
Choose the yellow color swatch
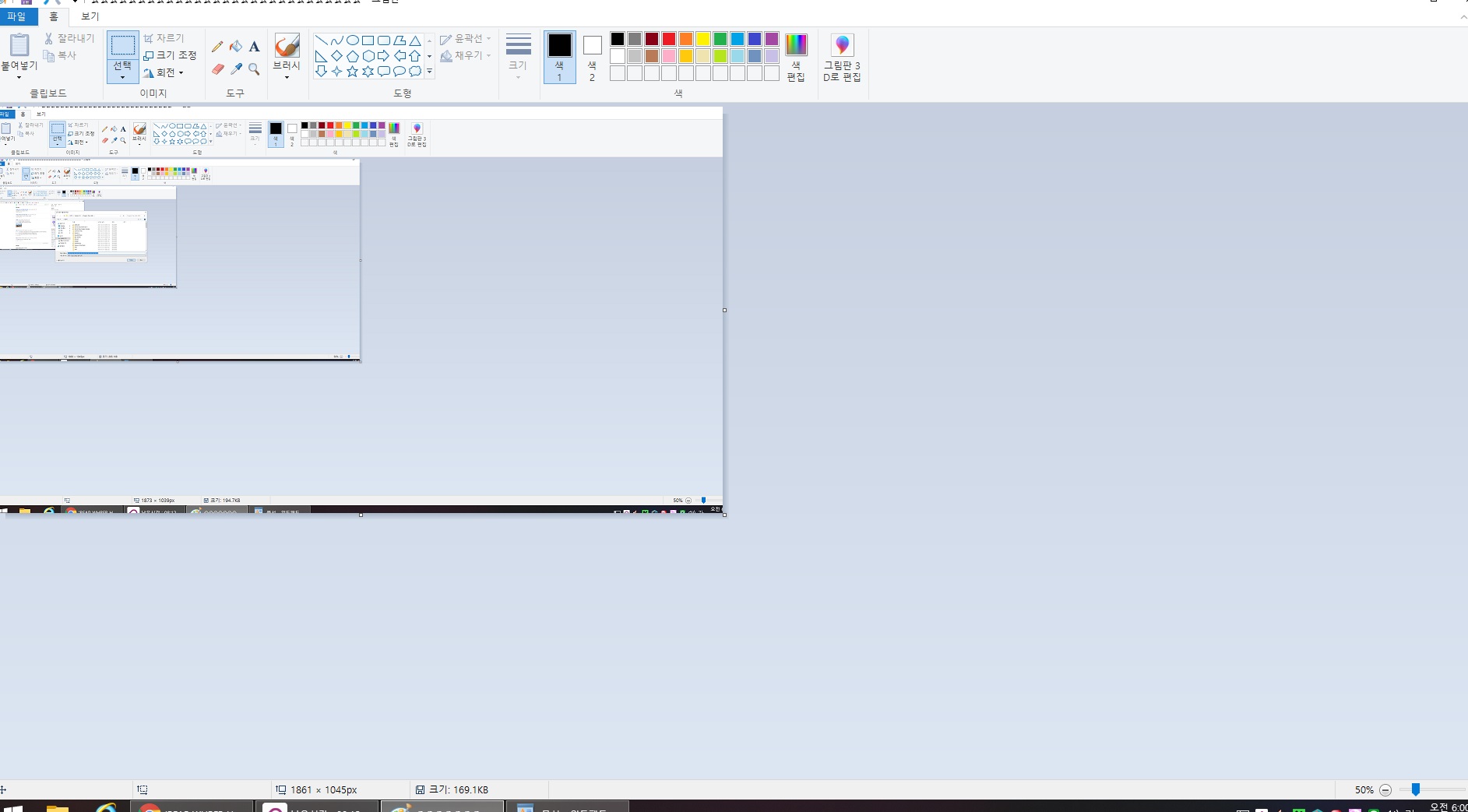[x=703, y=39]
